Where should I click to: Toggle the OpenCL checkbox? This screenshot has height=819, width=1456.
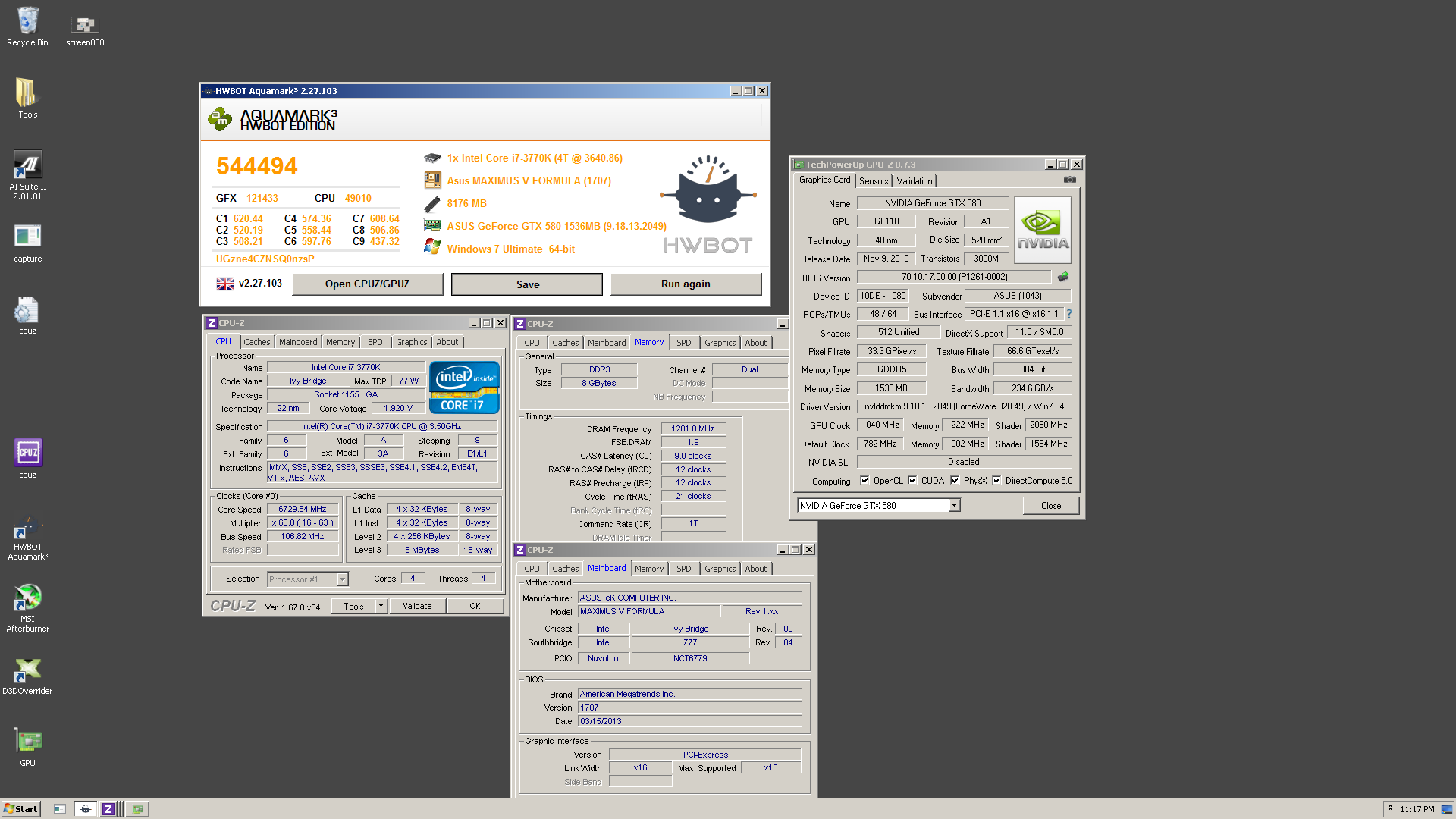pyautogui.click(x=864, y=481)
